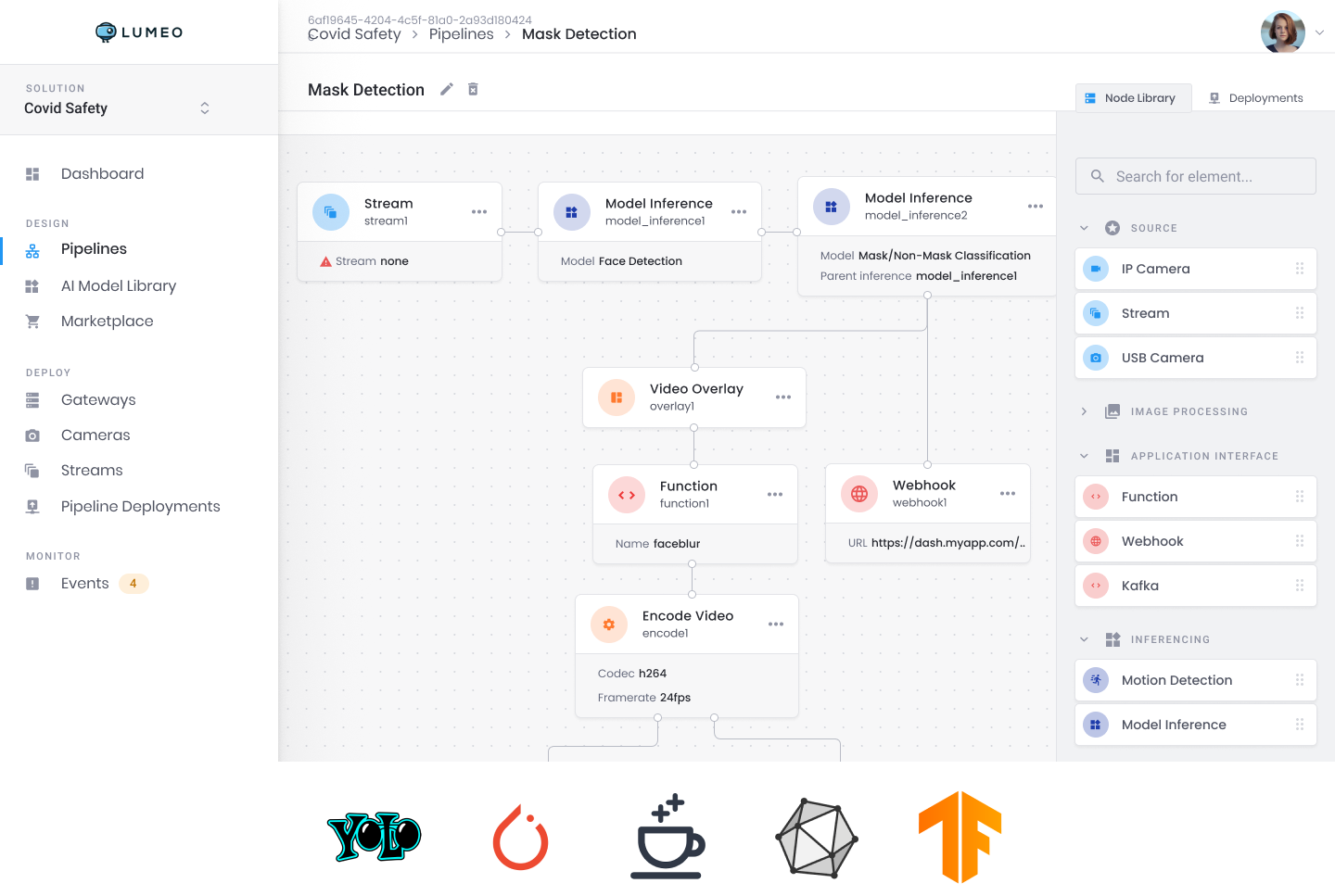Click the Caffe coffee cup logo

(x=668, y=836)
